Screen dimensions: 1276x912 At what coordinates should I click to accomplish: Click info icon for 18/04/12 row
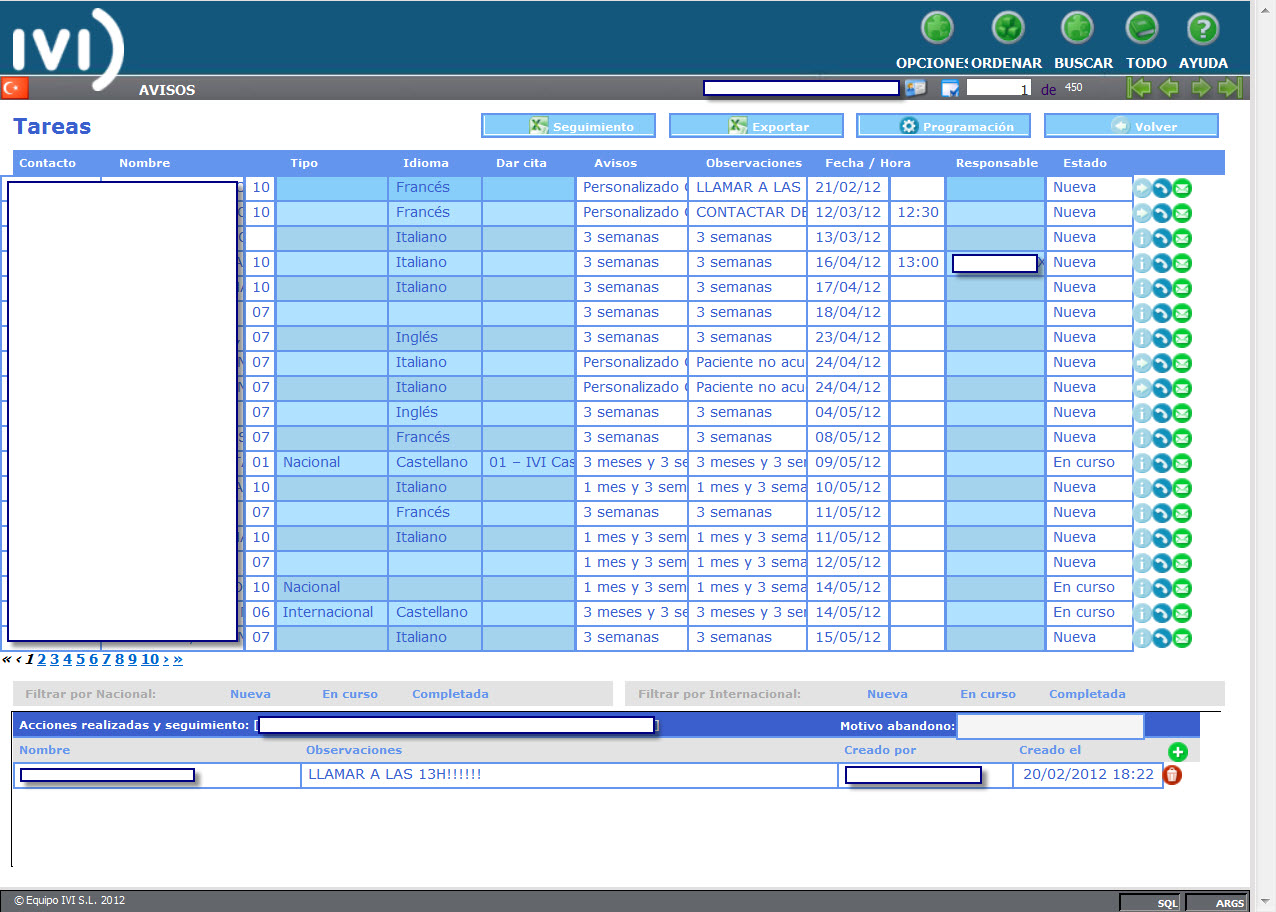click(1142, 313)
